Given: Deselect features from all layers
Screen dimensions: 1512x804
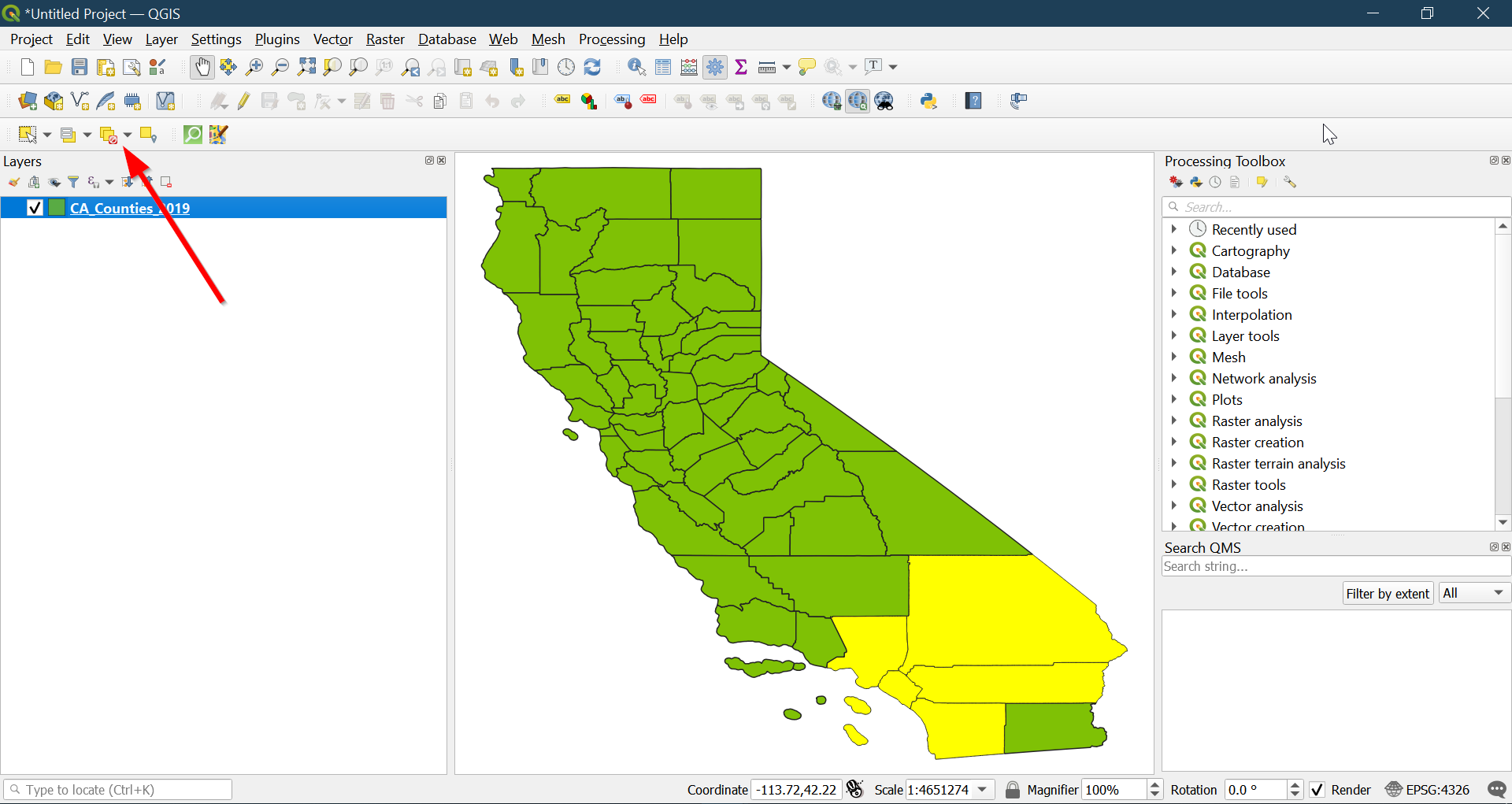Looking at the screenshot, I should coord(109,135).
